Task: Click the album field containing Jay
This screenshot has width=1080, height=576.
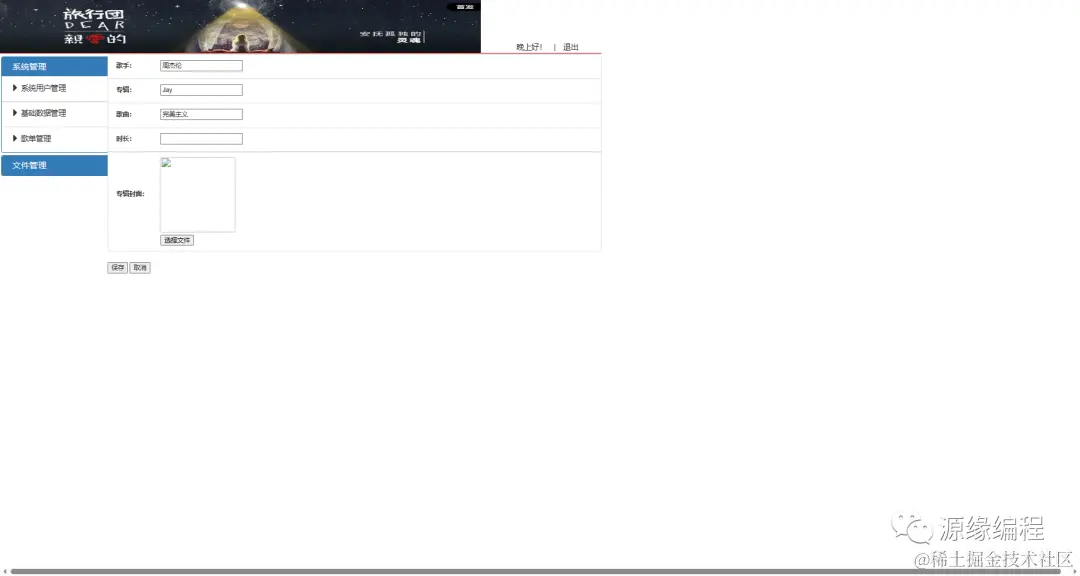Action: tap(200, 89)
